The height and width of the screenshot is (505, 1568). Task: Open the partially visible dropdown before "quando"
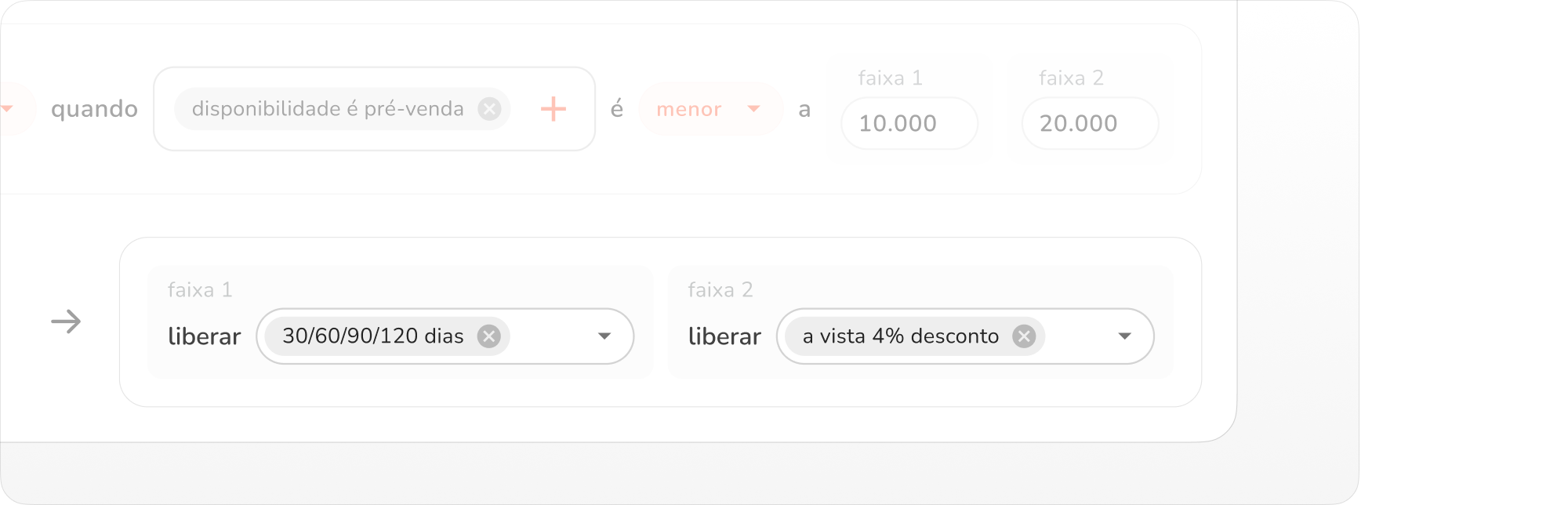(11, 109)
